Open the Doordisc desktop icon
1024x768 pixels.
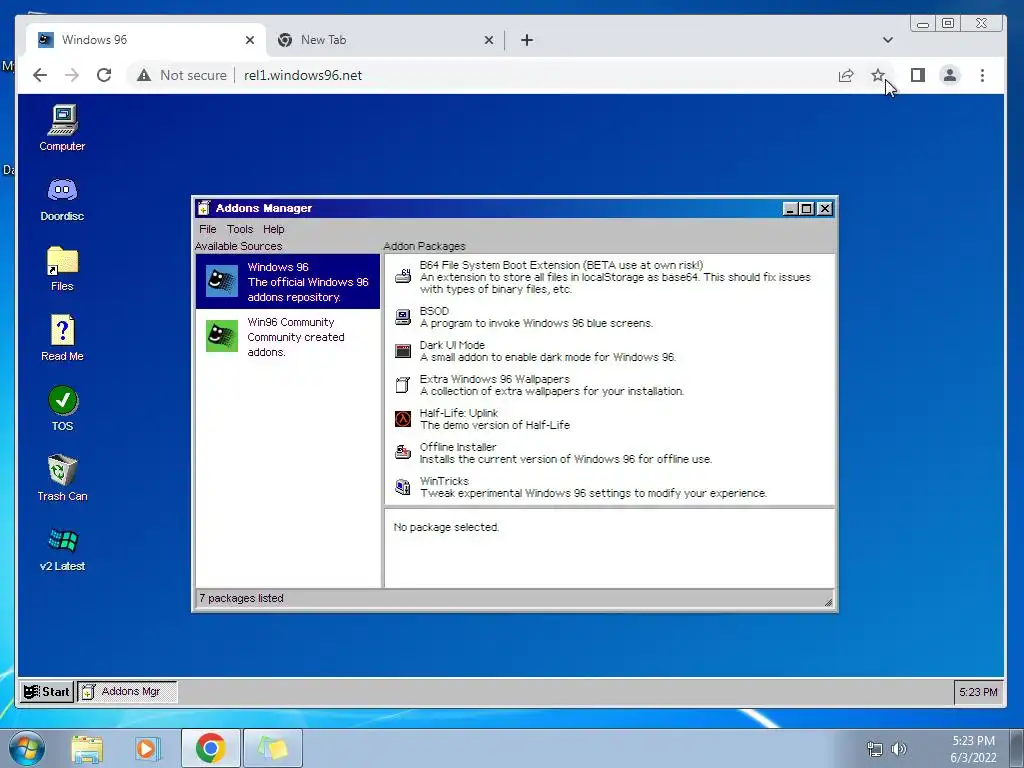[x=62, y=199]
